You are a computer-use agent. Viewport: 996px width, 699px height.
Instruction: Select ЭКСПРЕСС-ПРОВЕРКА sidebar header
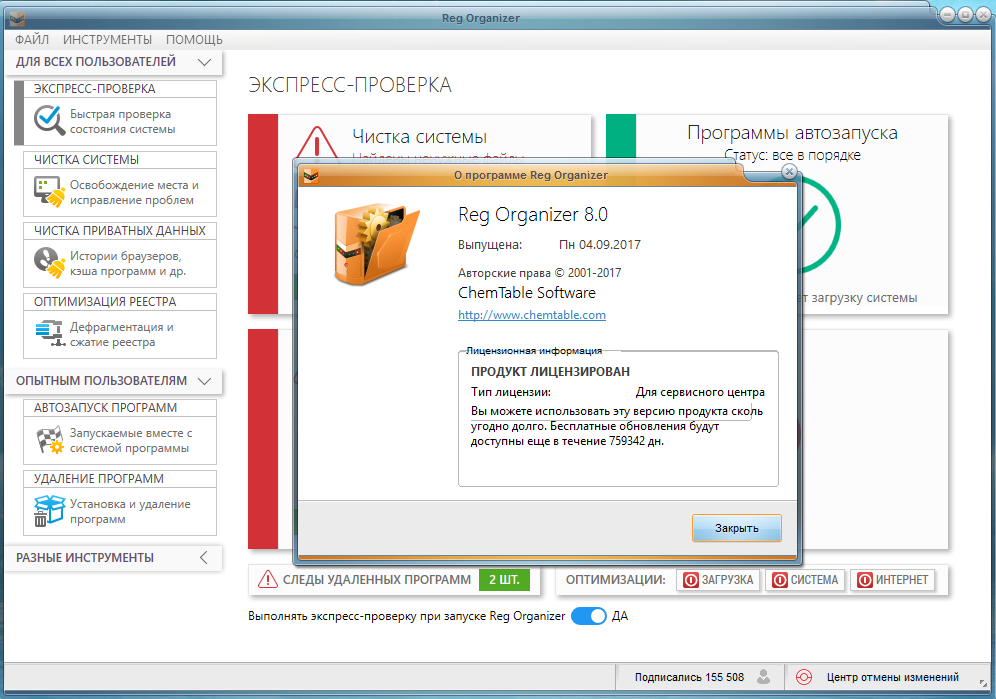[120, 89]
